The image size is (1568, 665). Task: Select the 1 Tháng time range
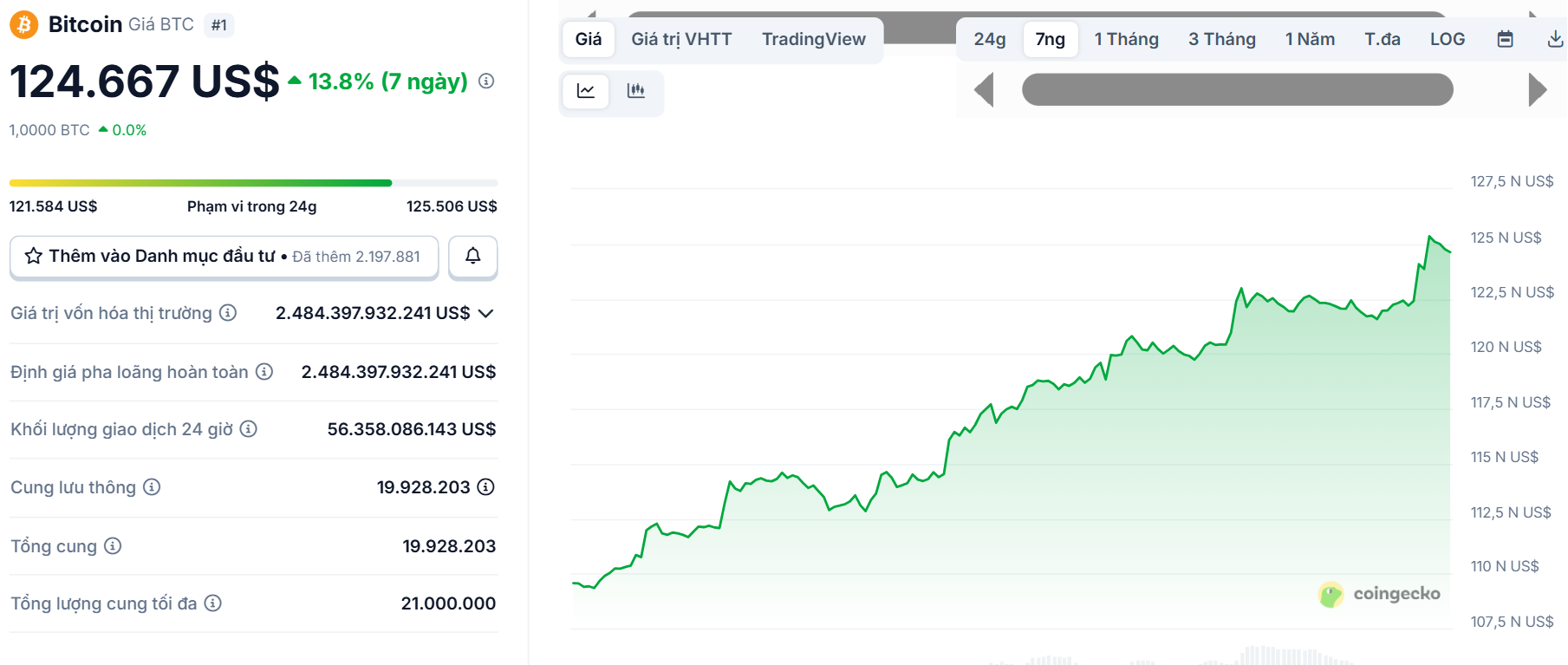coord(1126,39)
